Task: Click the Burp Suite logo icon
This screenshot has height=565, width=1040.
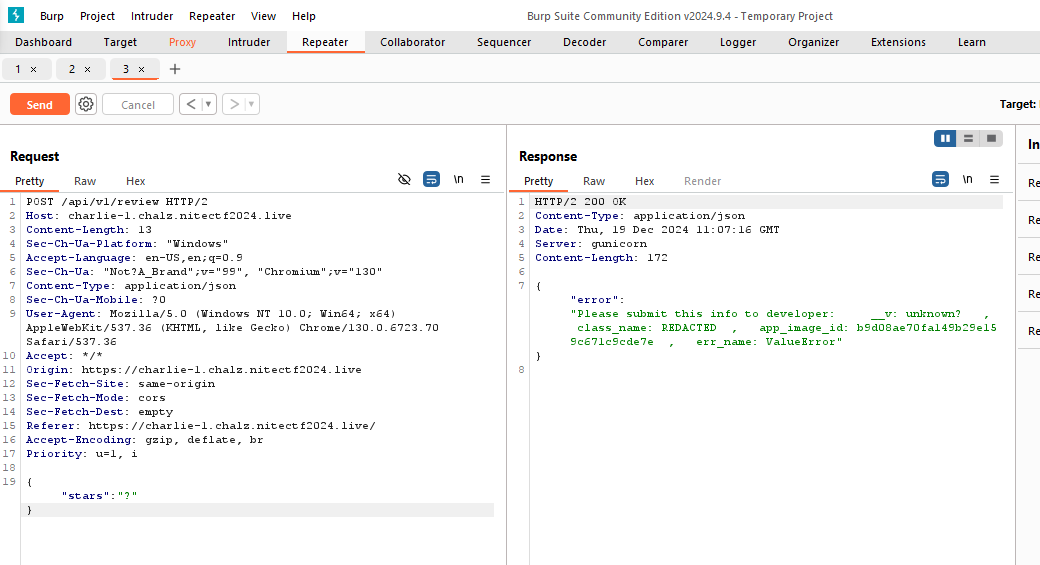Action: click(x=16, y=16)
